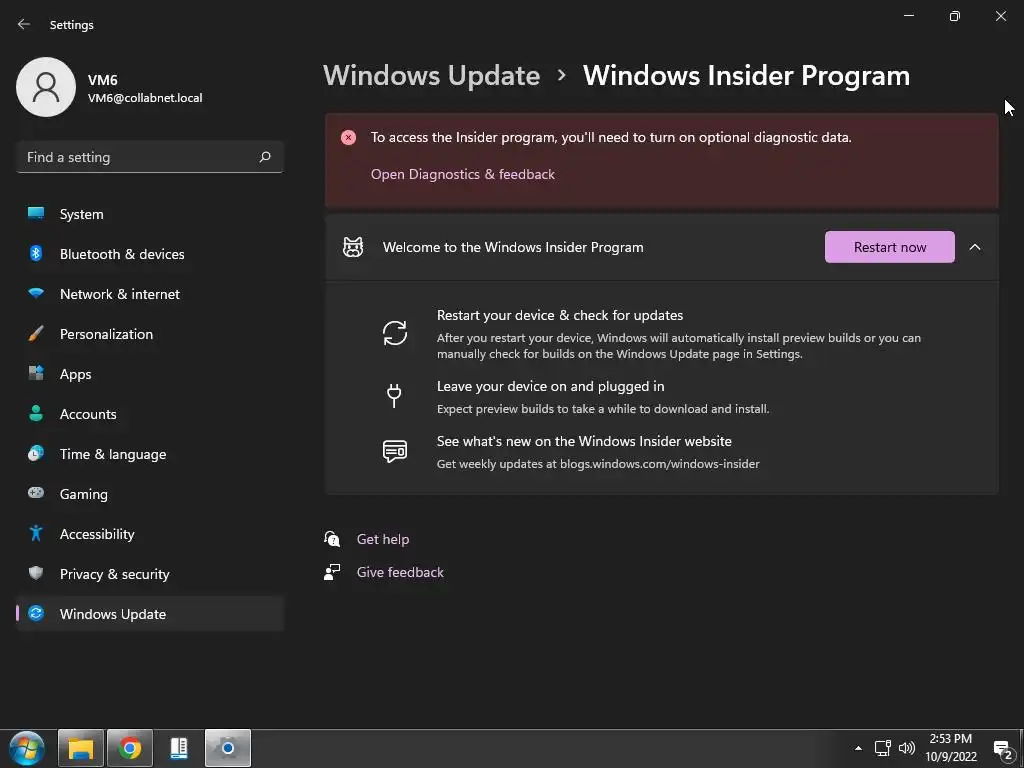Click 'See what's new on the Windows Insider website'

pos(584,441)
